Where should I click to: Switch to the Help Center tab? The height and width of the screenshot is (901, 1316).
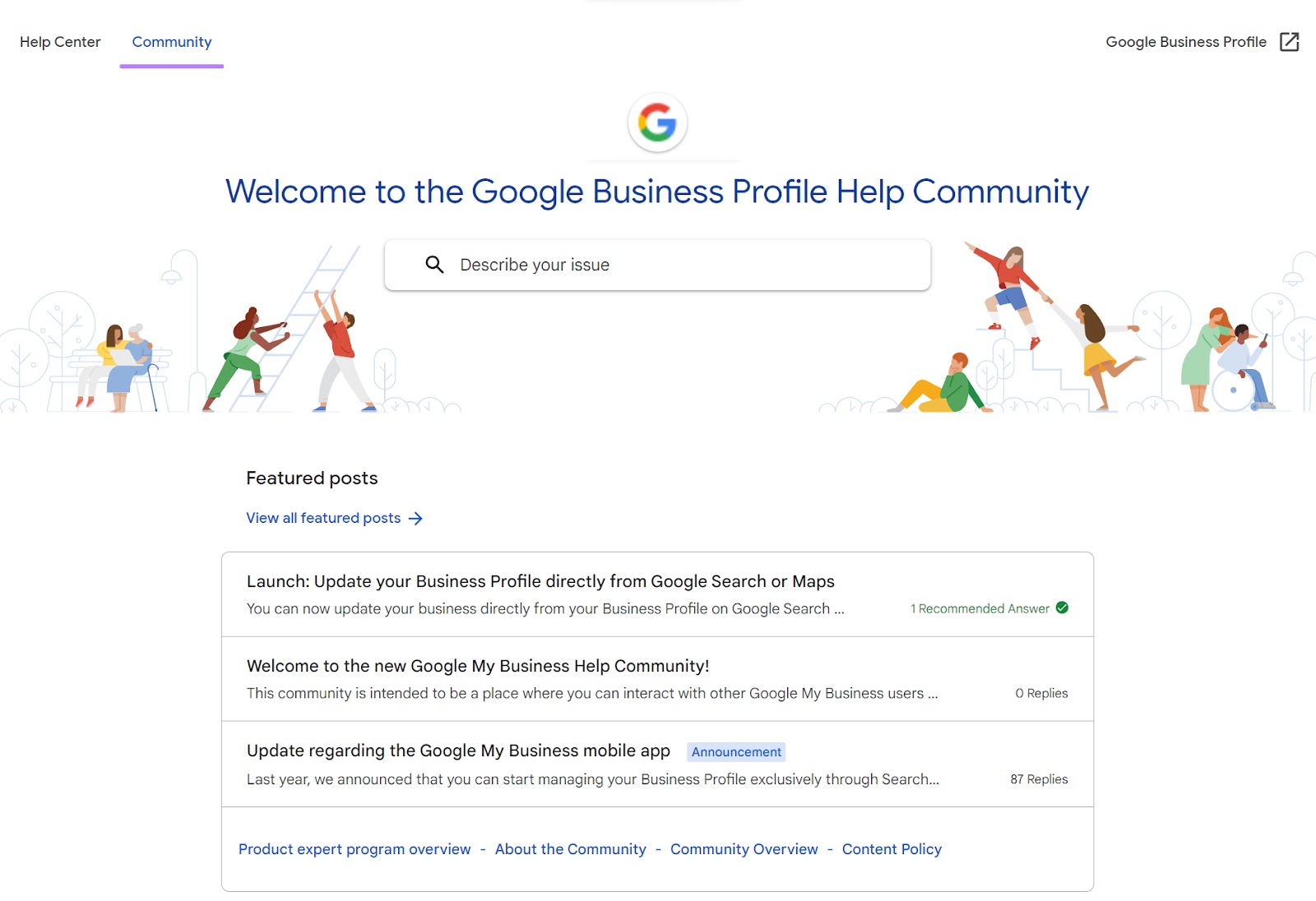pos(60,41)
